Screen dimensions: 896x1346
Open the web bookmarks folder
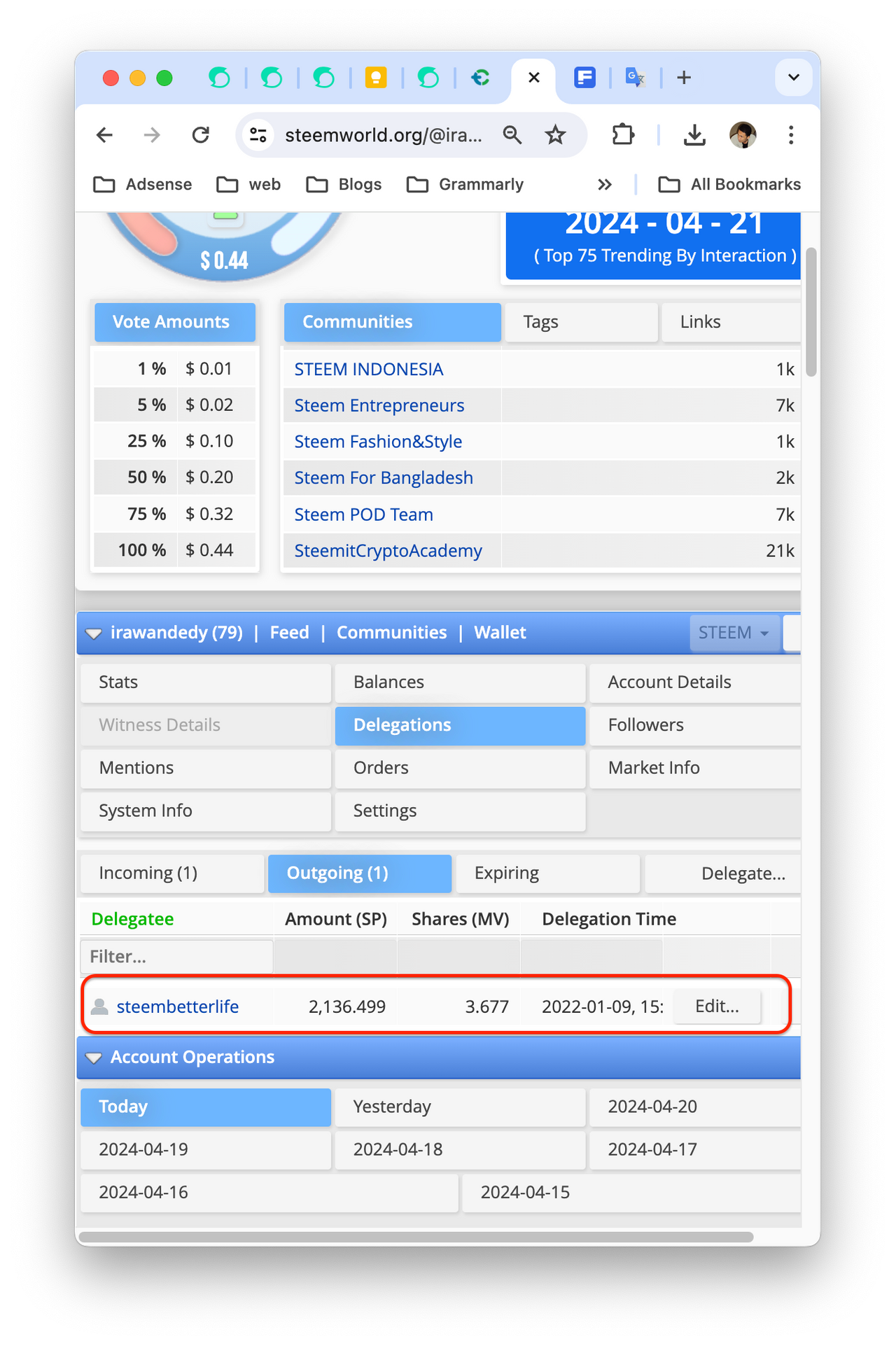pos(248,185)
